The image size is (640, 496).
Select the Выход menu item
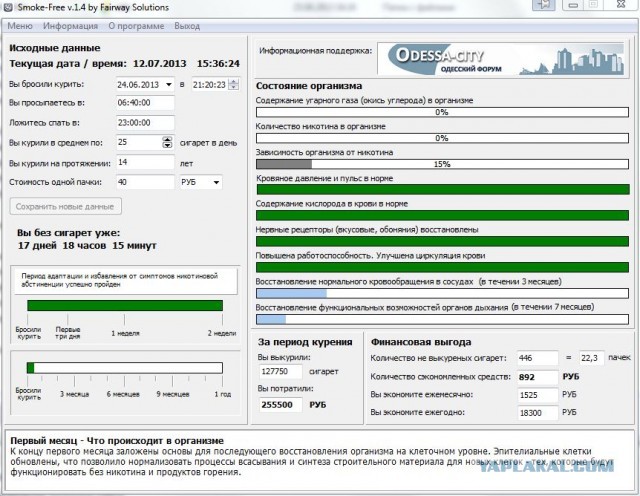[x=187, y=26]
